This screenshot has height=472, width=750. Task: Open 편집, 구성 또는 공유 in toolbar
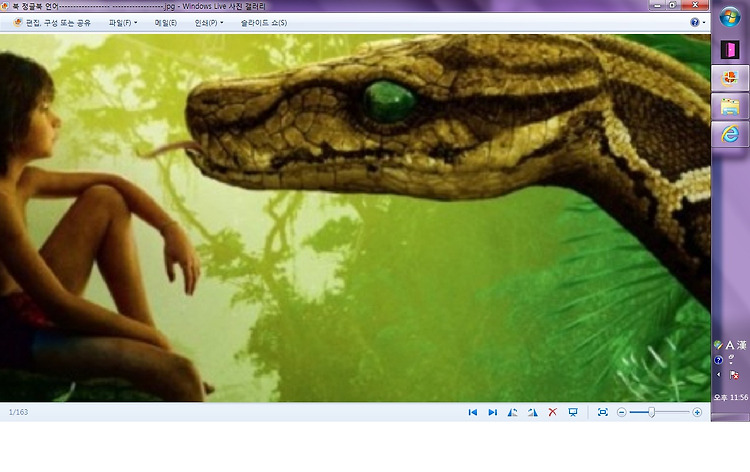[x=52, y=22]
